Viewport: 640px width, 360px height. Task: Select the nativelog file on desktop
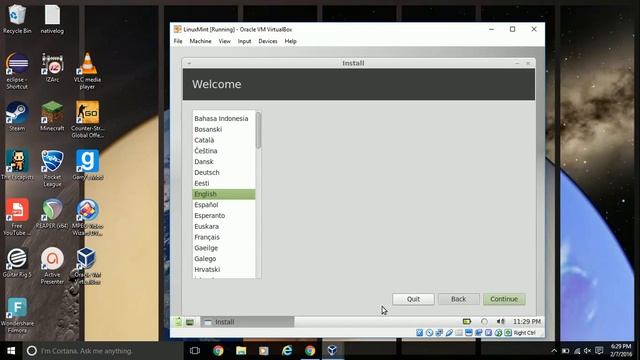pos(52,19)
